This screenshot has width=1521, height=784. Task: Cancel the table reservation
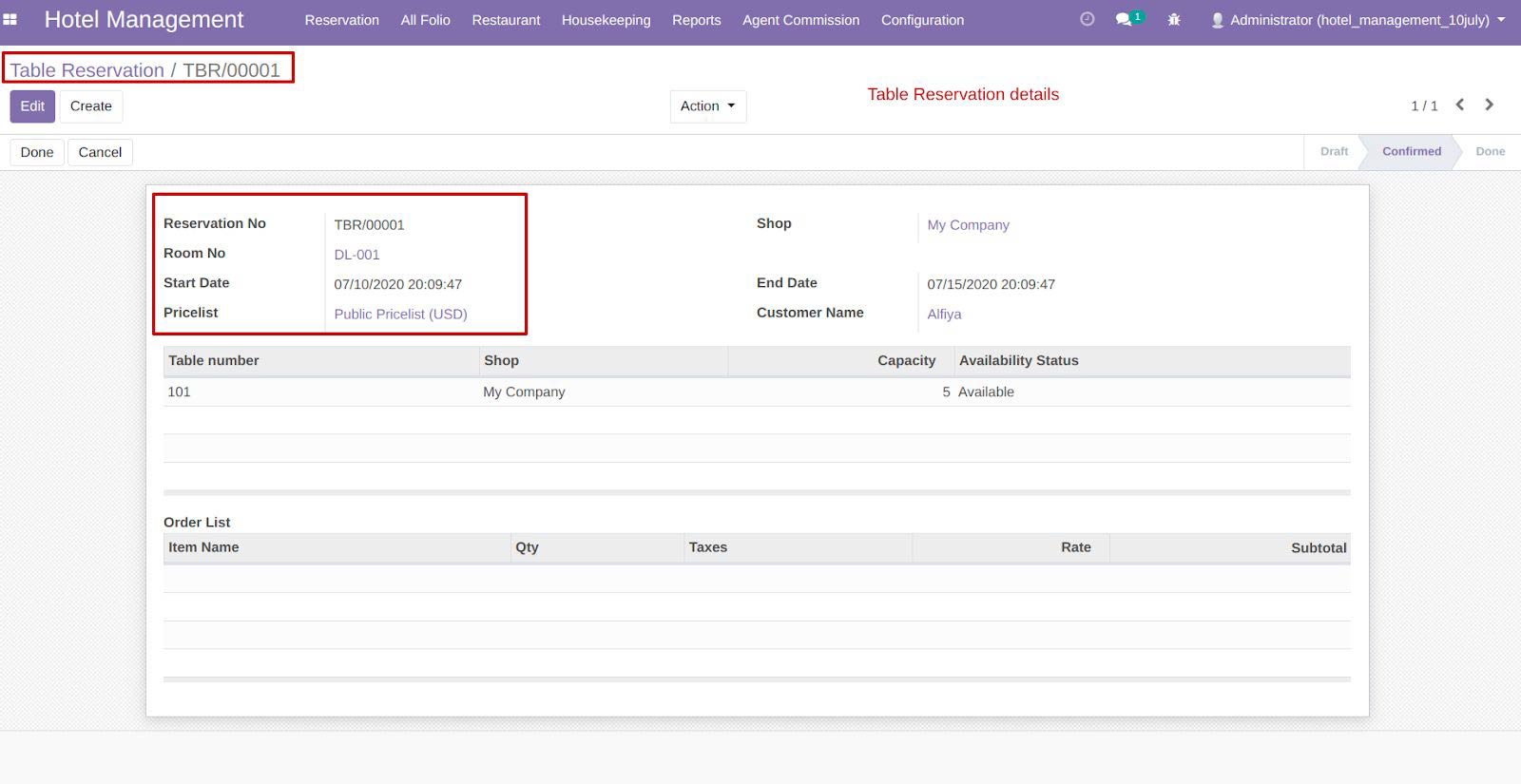click(x=100, y=152)
